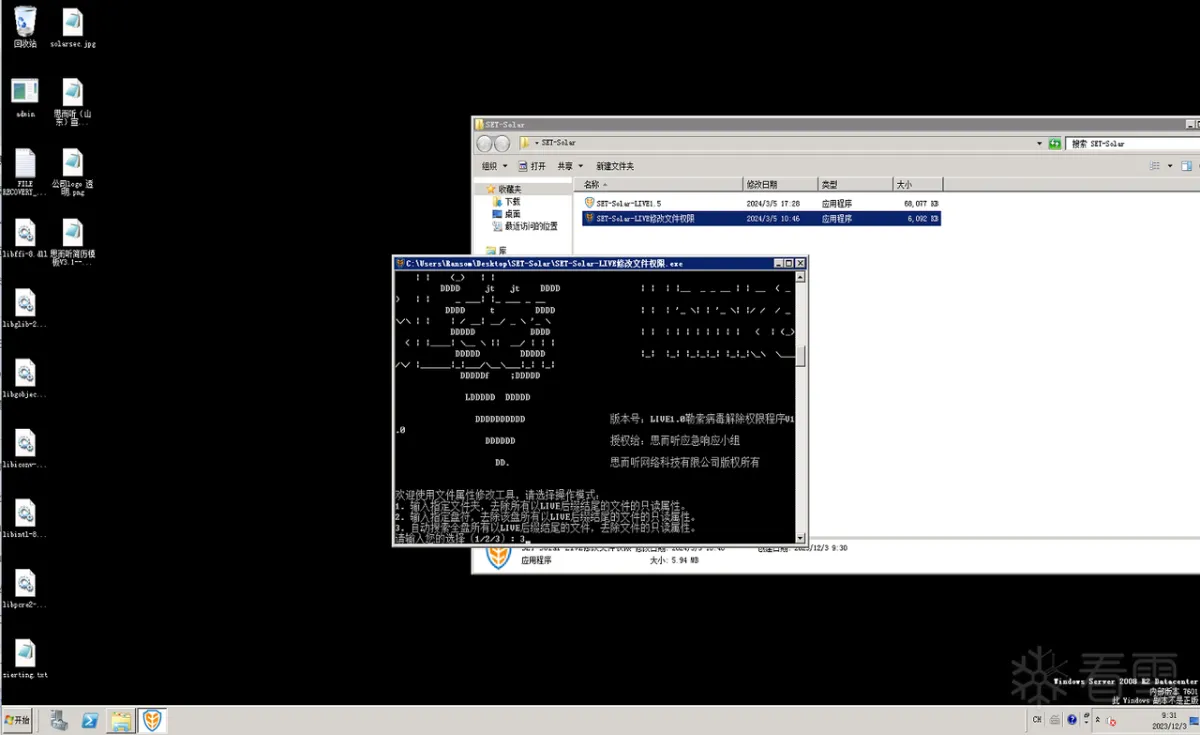The width and height of the screenshot is (1200, 735).
Task: Select the SET-Solar-LIVE1.5 file
Action: coord(761,203)
